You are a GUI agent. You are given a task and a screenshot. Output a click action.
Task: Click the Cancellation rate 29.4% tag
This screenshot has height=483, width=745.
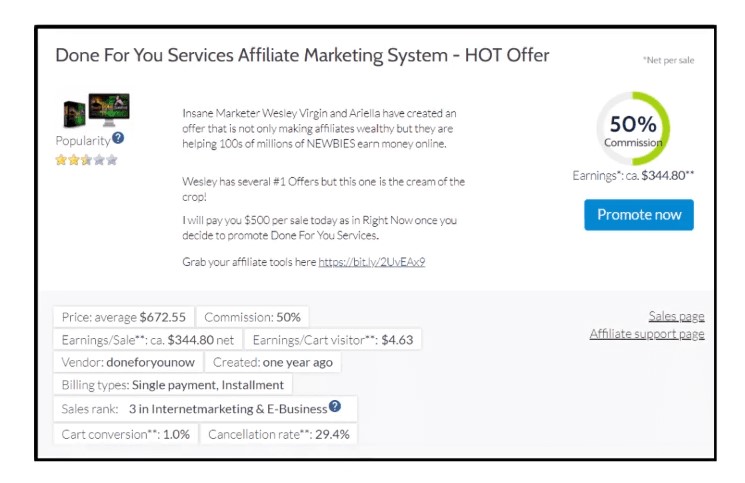point(278,434)
